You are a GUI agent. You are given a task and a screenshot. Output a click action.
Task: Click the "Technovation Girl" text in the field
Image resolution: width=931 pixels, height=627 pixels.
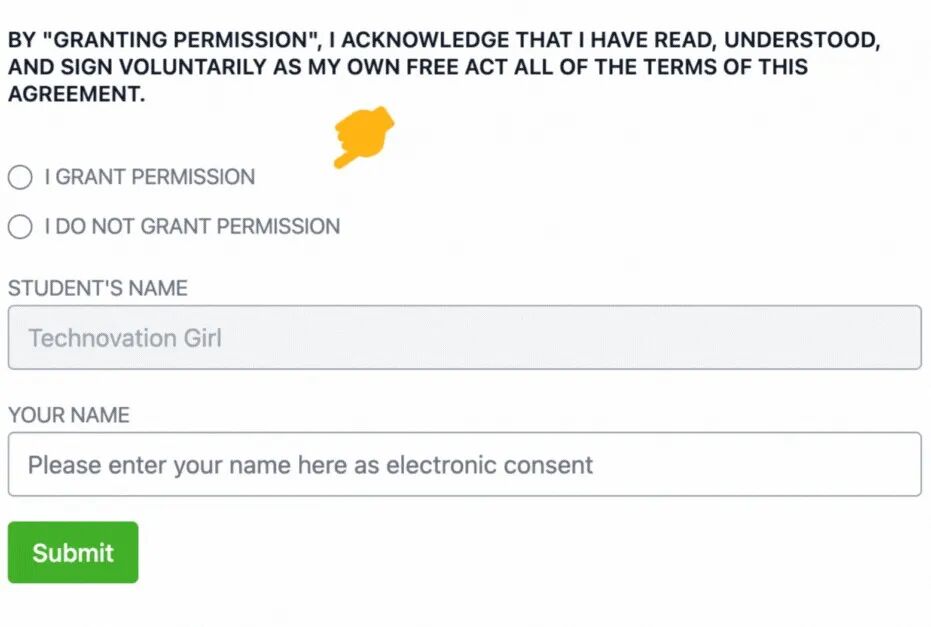point(125,338)
